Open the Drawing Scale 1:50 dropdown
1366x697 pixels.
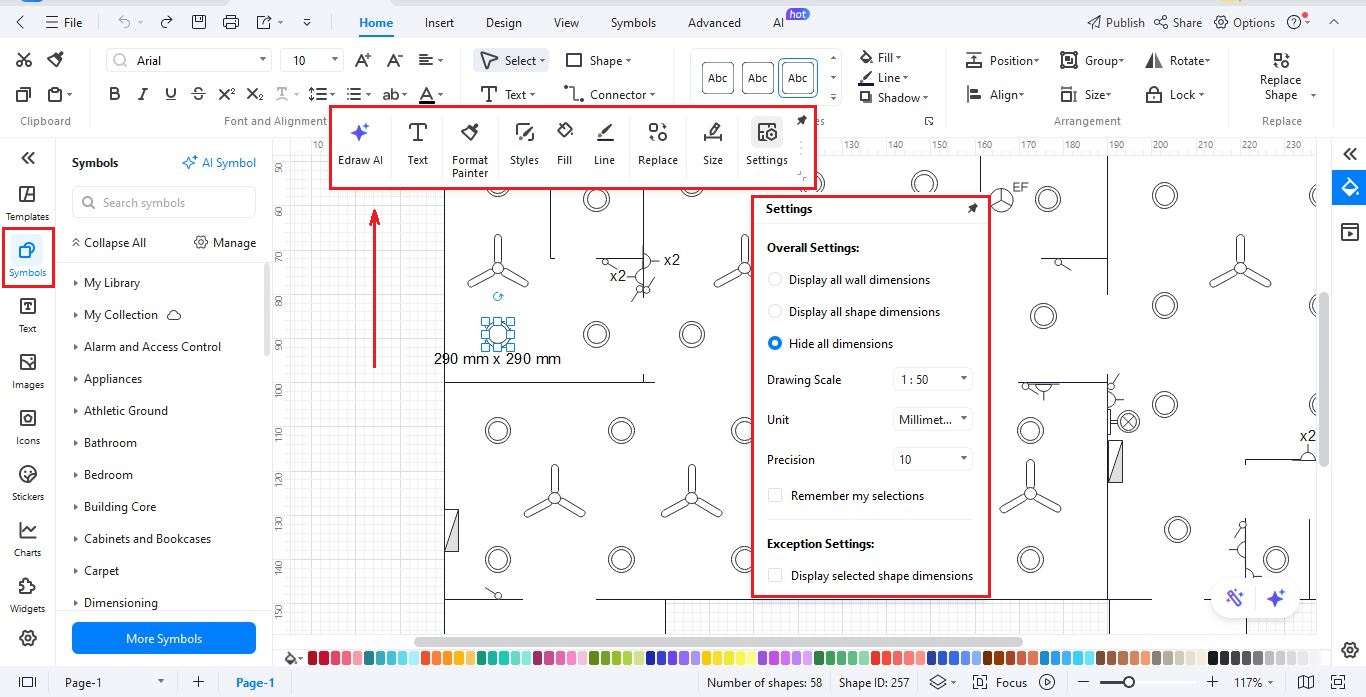click(932, 380)
